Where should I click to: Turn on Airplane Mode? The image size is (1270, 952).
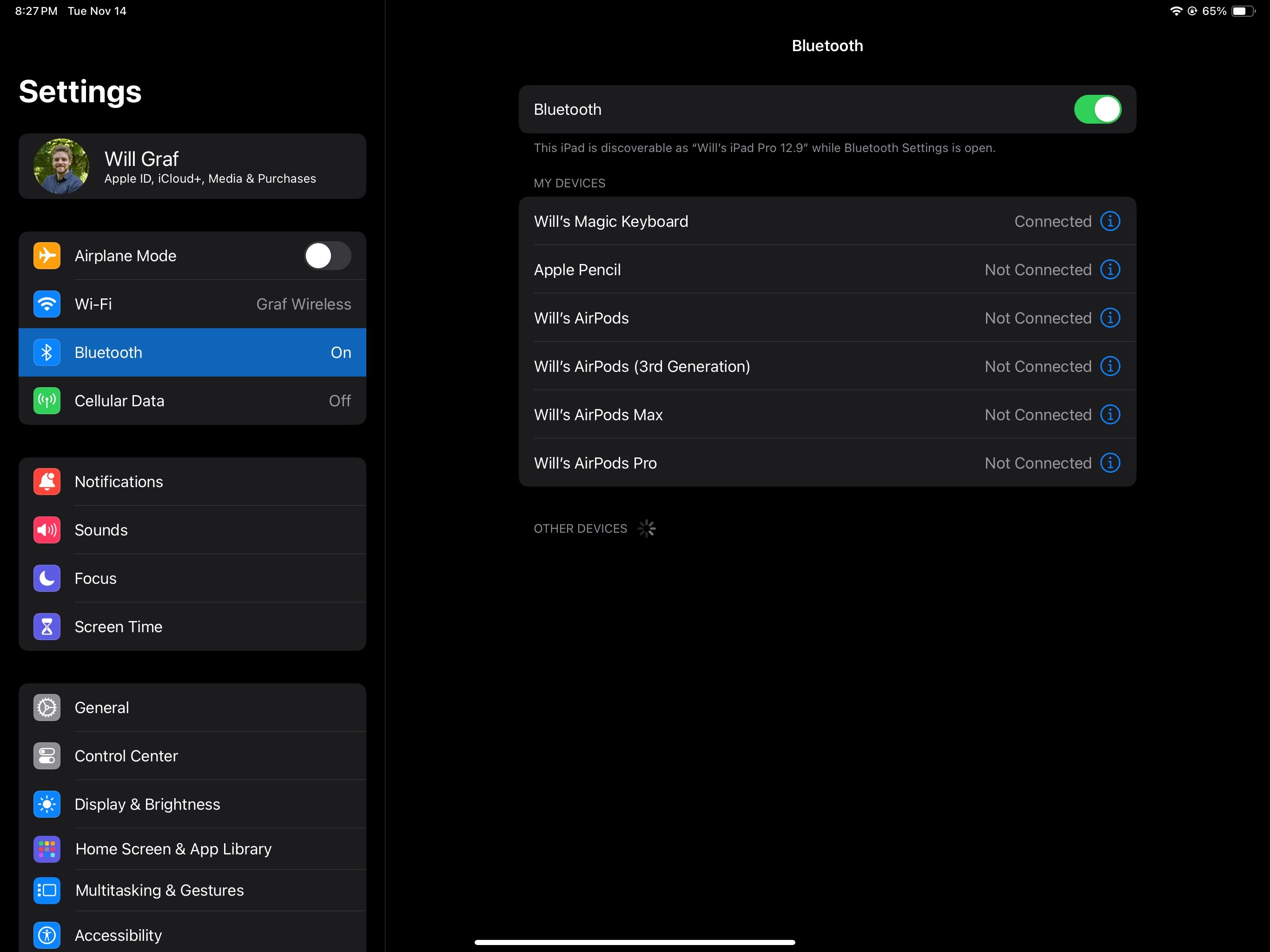pos(327,256)
